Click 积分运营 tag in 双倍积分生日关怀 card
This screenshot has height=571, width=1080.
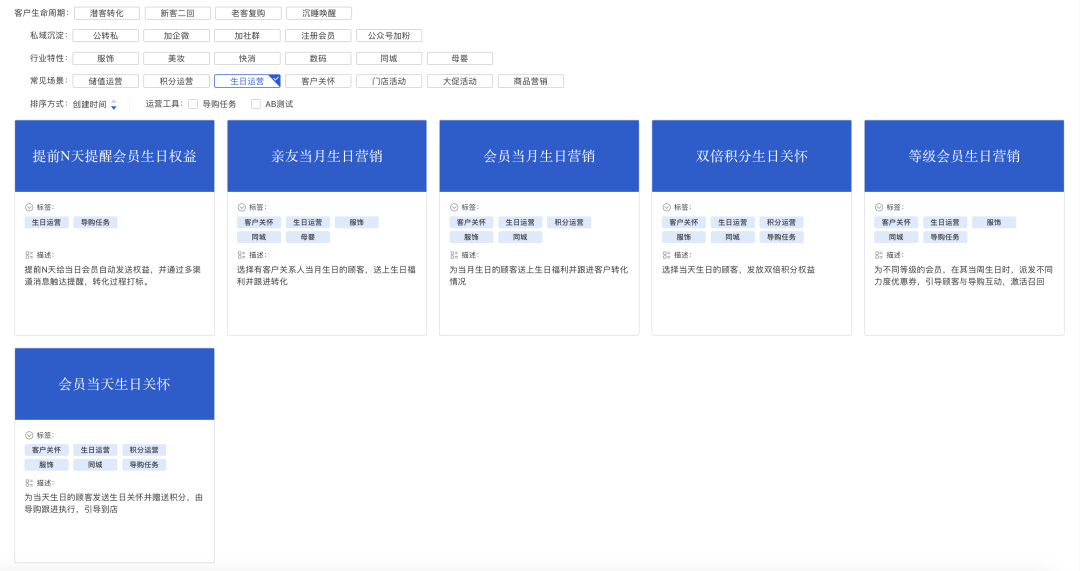click(781, 222)
